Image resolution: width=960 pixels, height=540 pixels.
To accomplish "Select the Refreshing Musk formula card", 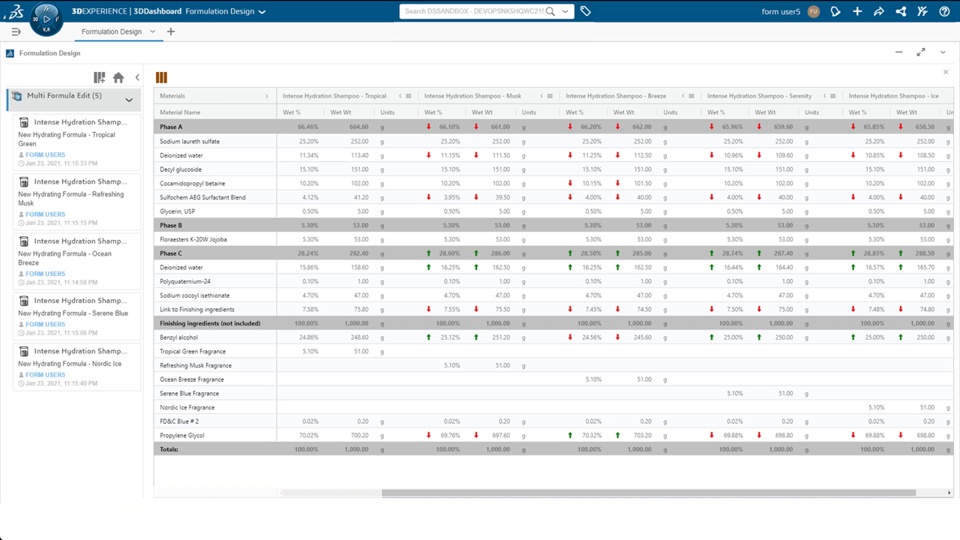I will pyautogui.click(x=76, y=201).
